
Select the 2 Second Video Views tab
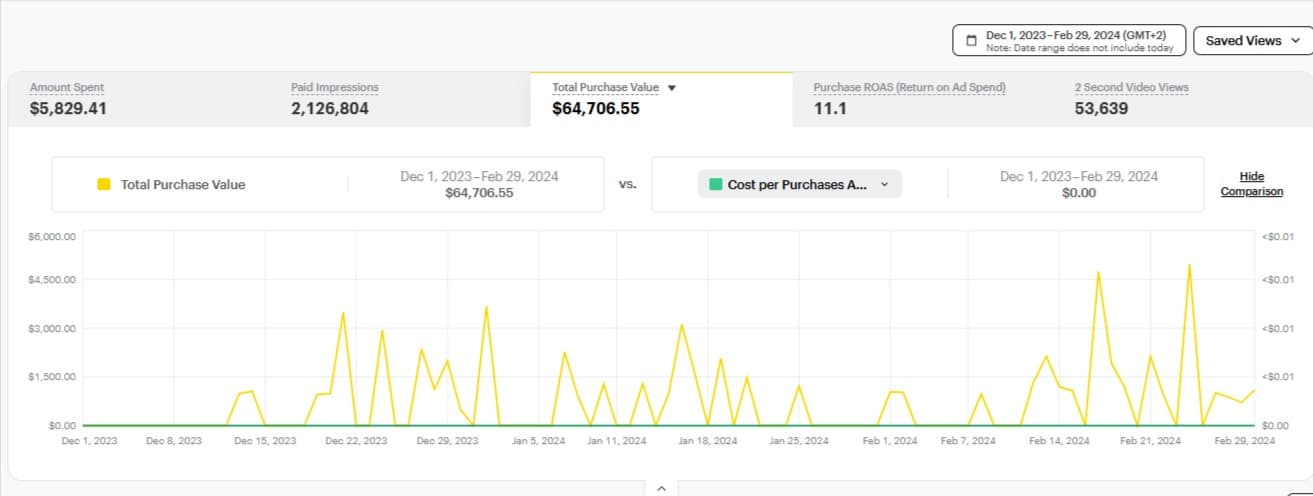point(1131,98)
